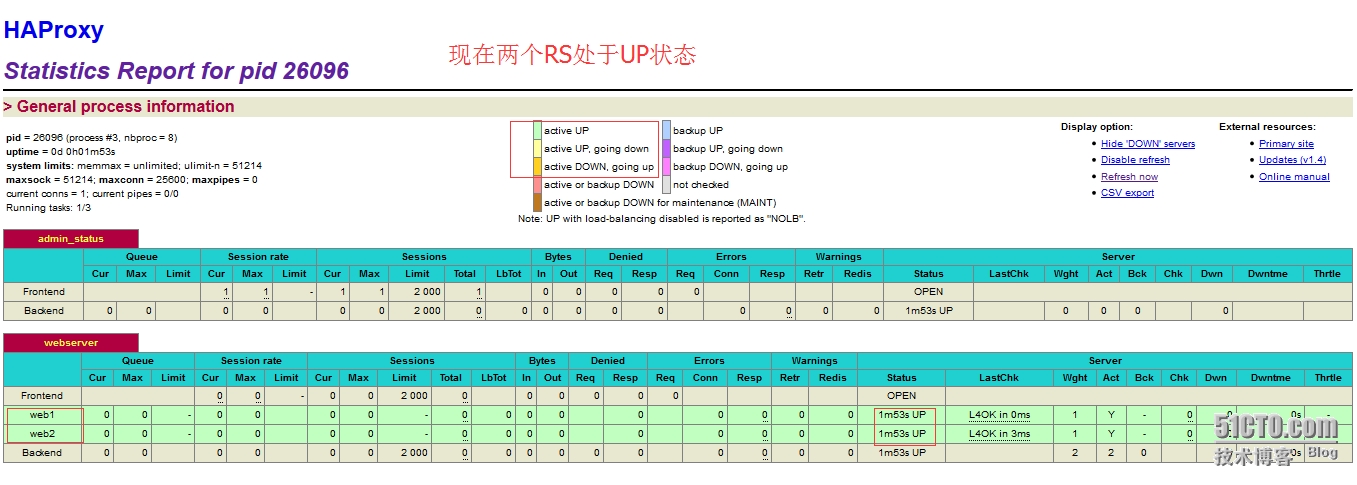Click the orange active DOWN, going up swatch
This screenshot has width=1357, height=485.
pos(537,166)
